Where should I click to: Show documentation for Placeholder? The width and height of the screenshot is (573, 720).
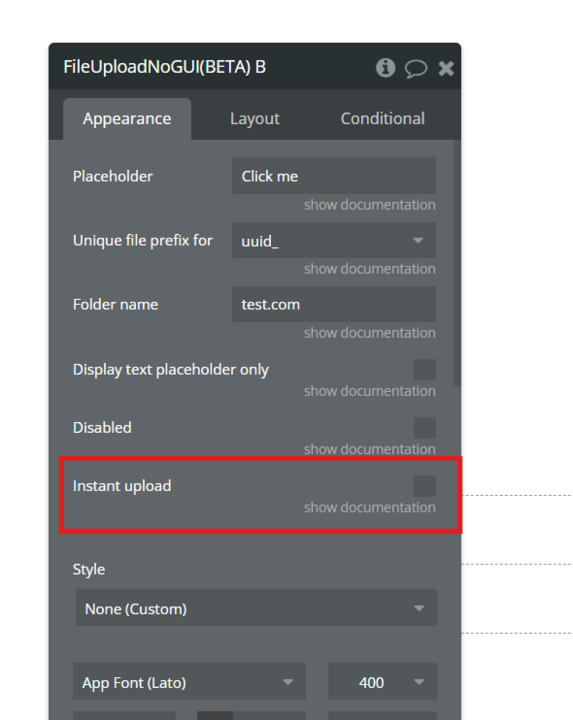370,205
